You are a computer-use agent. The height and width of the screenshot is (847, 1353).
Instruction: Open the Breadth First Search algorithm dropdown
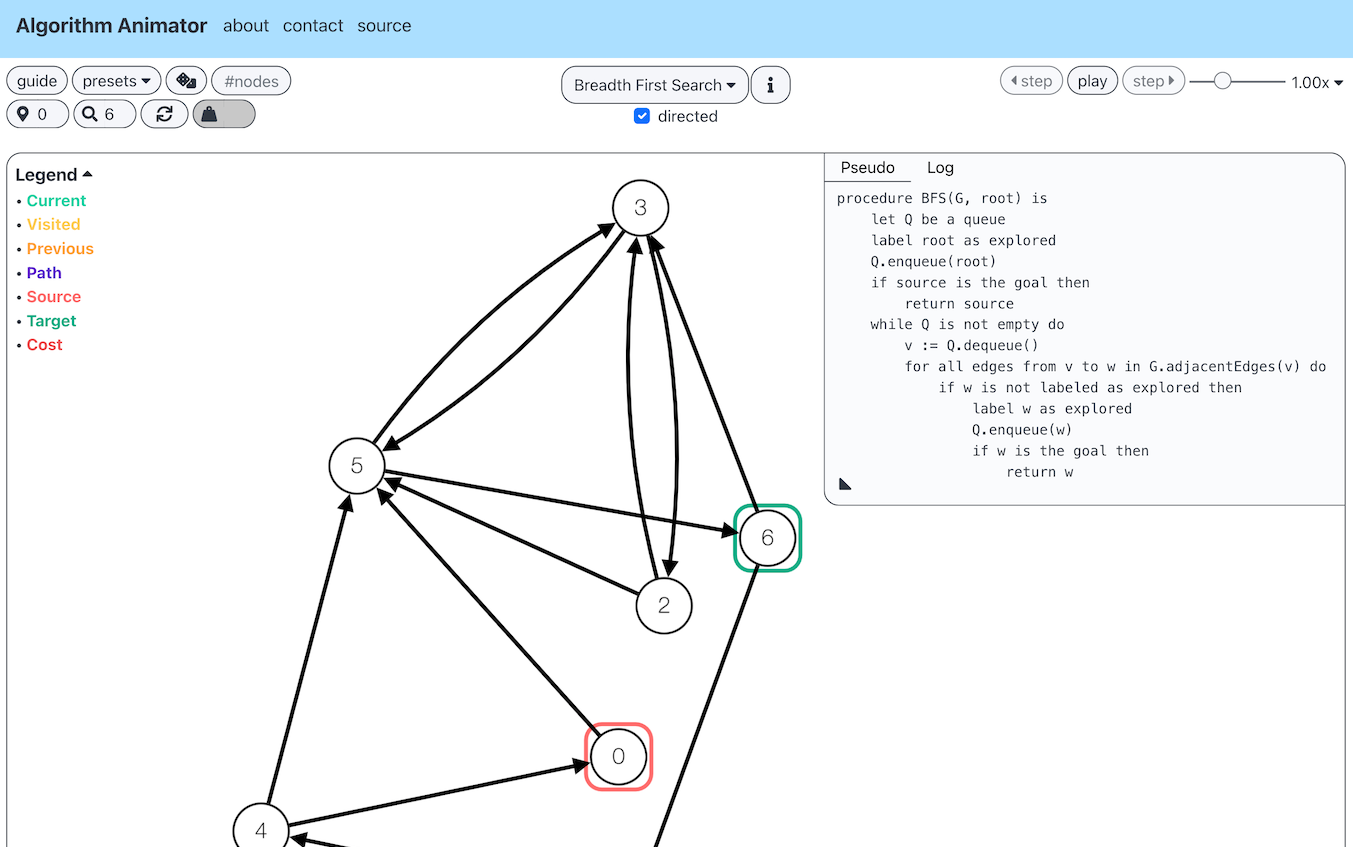(x=654, y=85)
